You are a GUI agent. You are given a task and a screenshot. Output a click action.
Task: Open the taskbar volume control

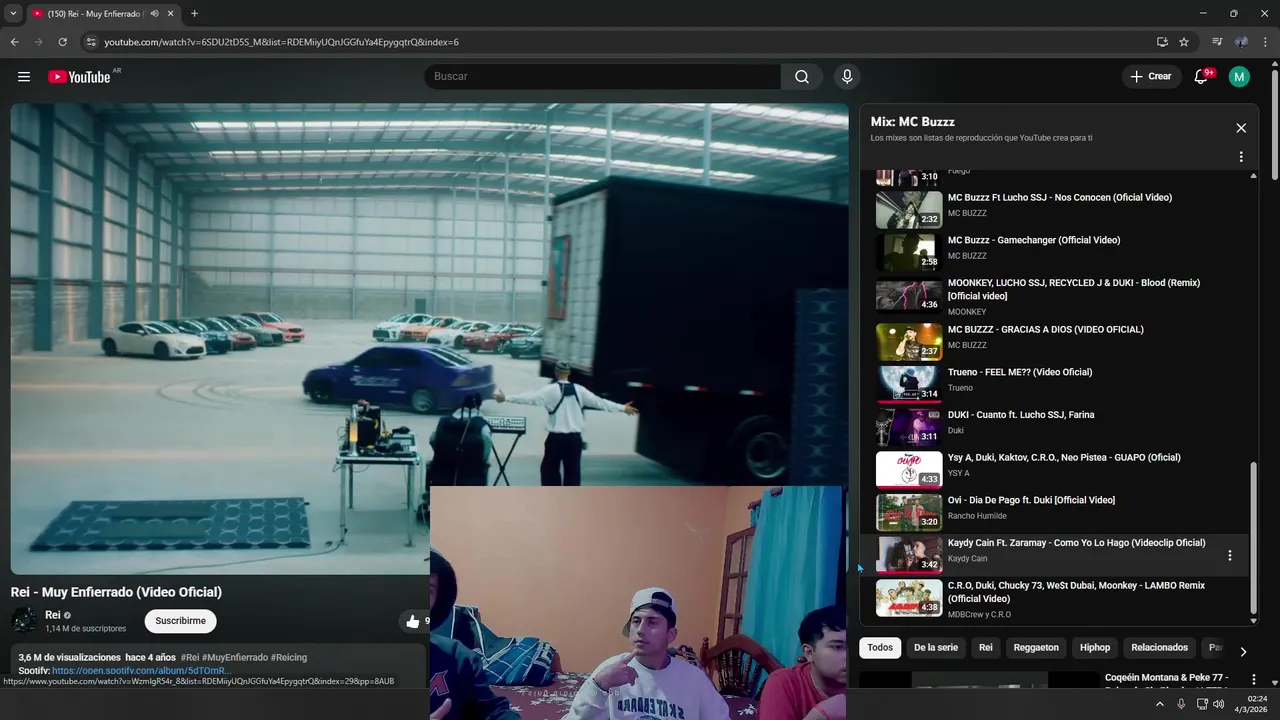click(x=1218, y=704)
